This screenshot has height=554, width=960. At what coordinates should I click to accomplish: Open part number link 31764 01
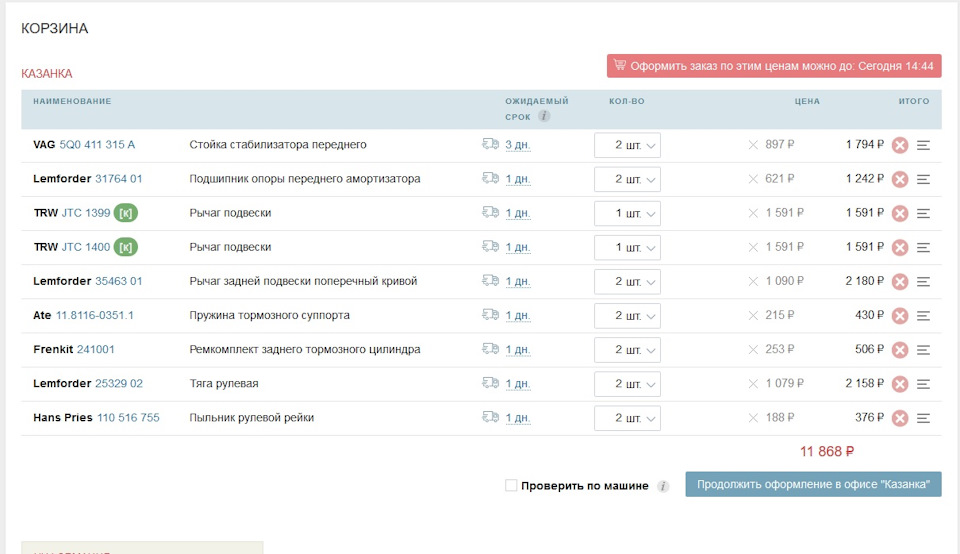click(119, 179)
